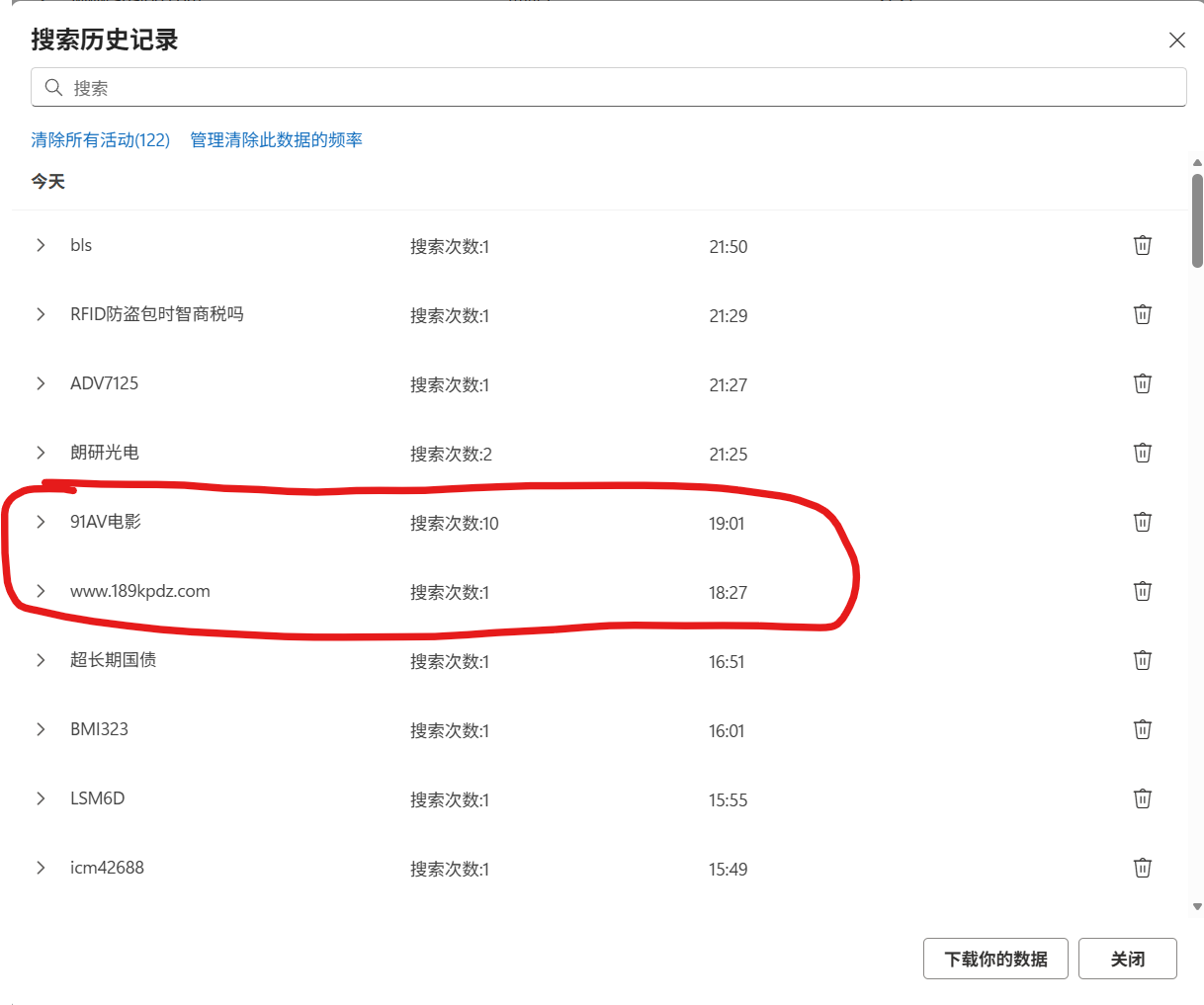Remove the BMI323 history entry
The height and width of the screenshot is (1005, 1204).
click(x=1142, y=729)
